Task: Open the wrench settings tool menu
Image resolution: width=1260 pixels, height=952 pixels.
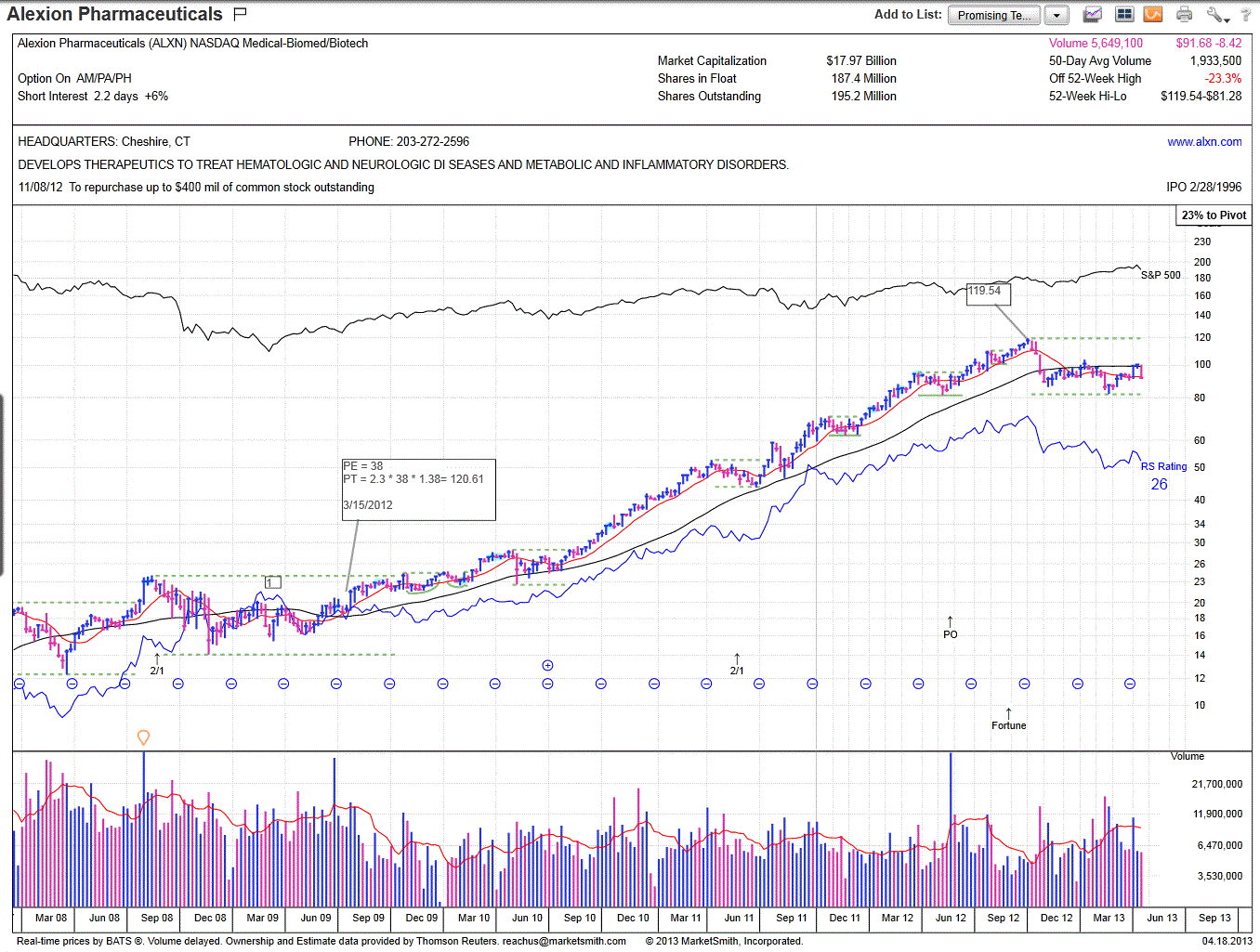Action: 1217,14
